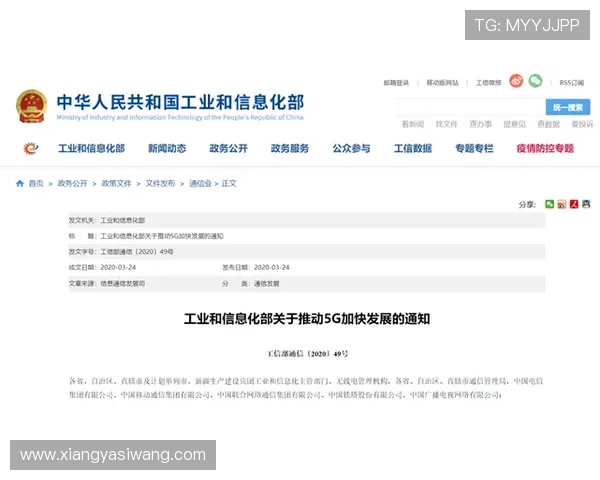Click article heading about 5G notice

tap(307, 319)
